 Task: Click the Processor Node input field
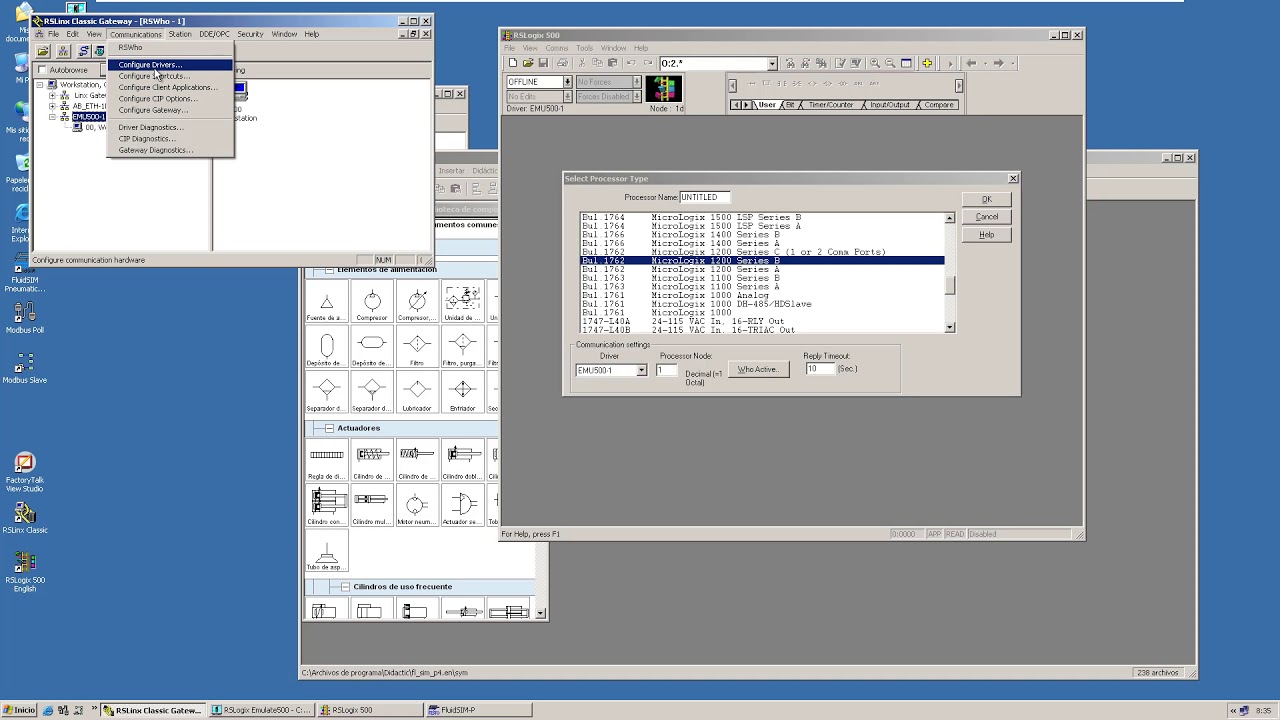click(665, 370)
